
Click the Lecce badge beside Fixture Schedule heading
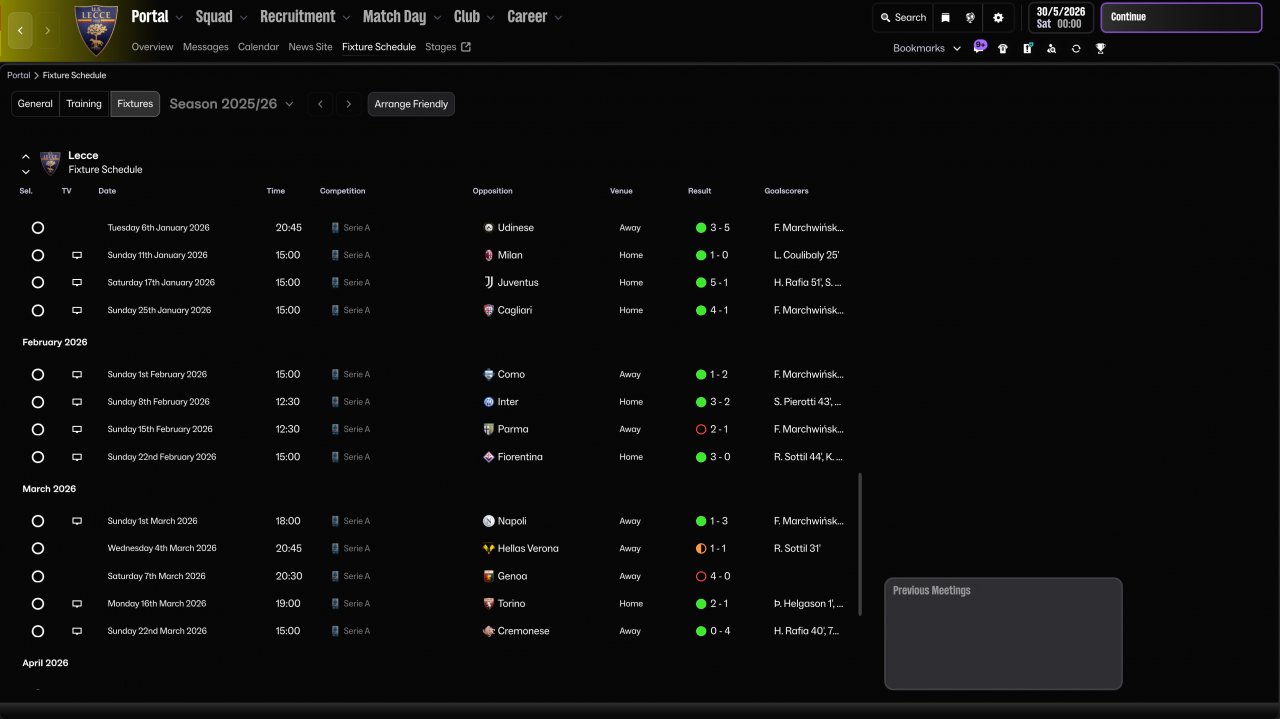[50, 163]
